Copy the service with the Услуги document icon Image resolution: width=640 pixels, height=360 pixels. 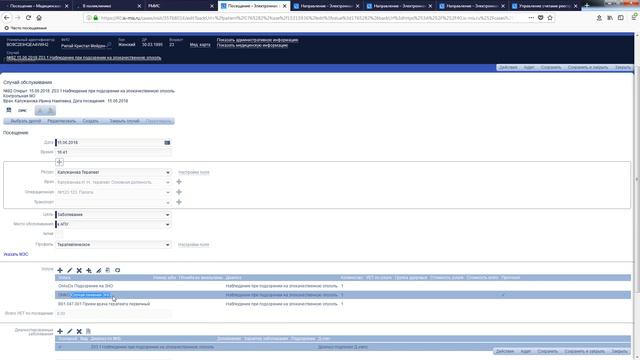[x=108, y=270]
